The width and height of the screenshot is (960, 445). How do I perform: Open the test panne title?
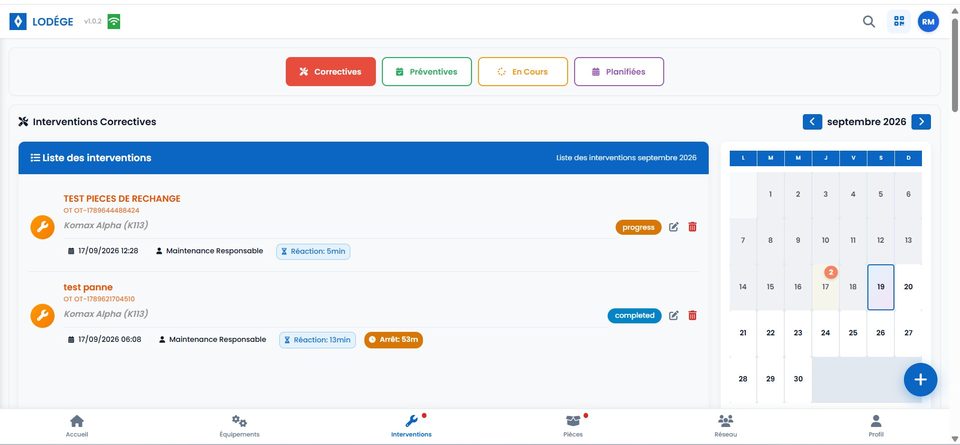[88, 287]
